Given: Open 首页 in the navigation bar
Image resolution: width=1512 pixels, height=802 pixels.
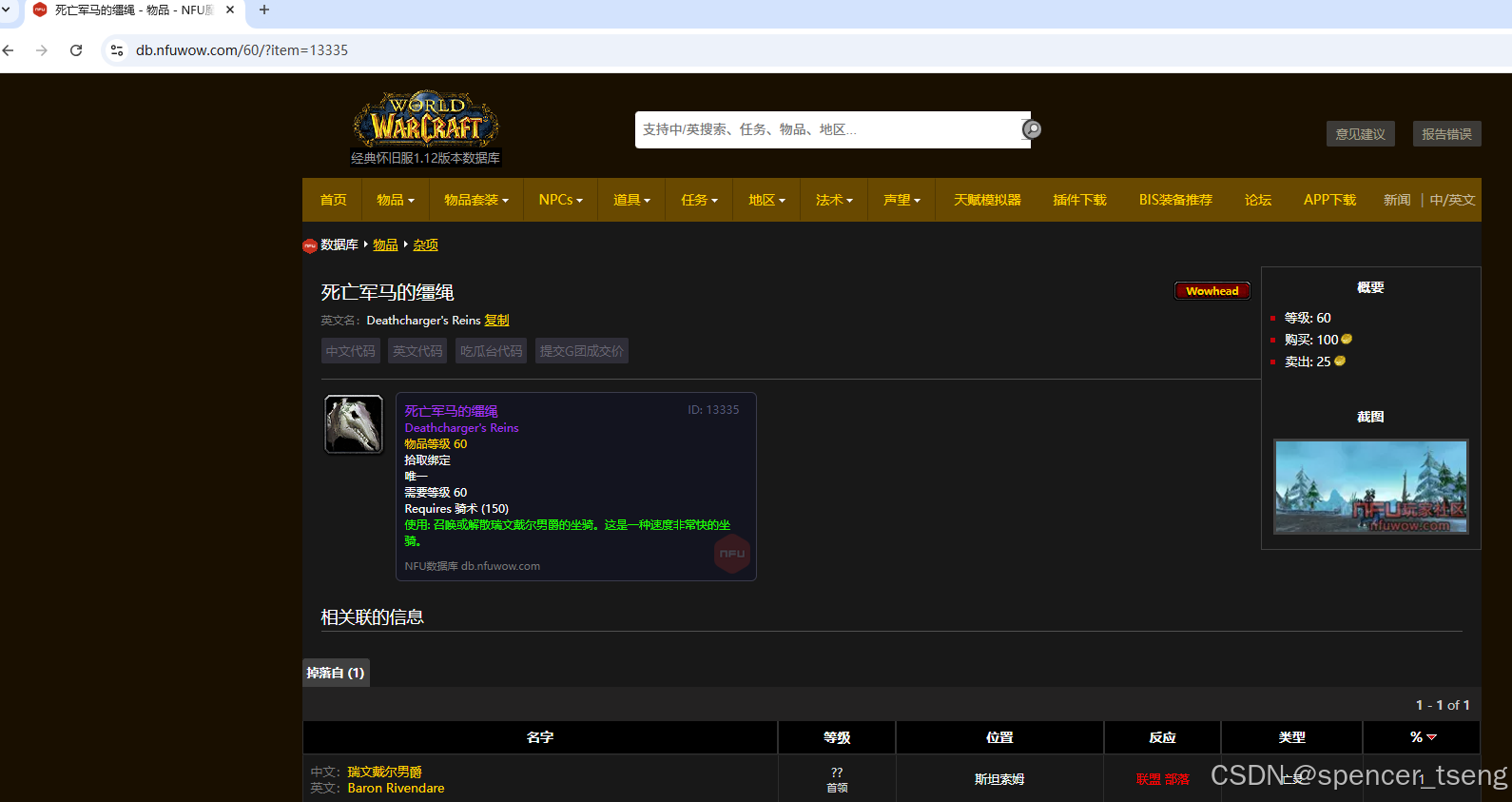Looking at the screenshot, I should click(x=334, y=200).
